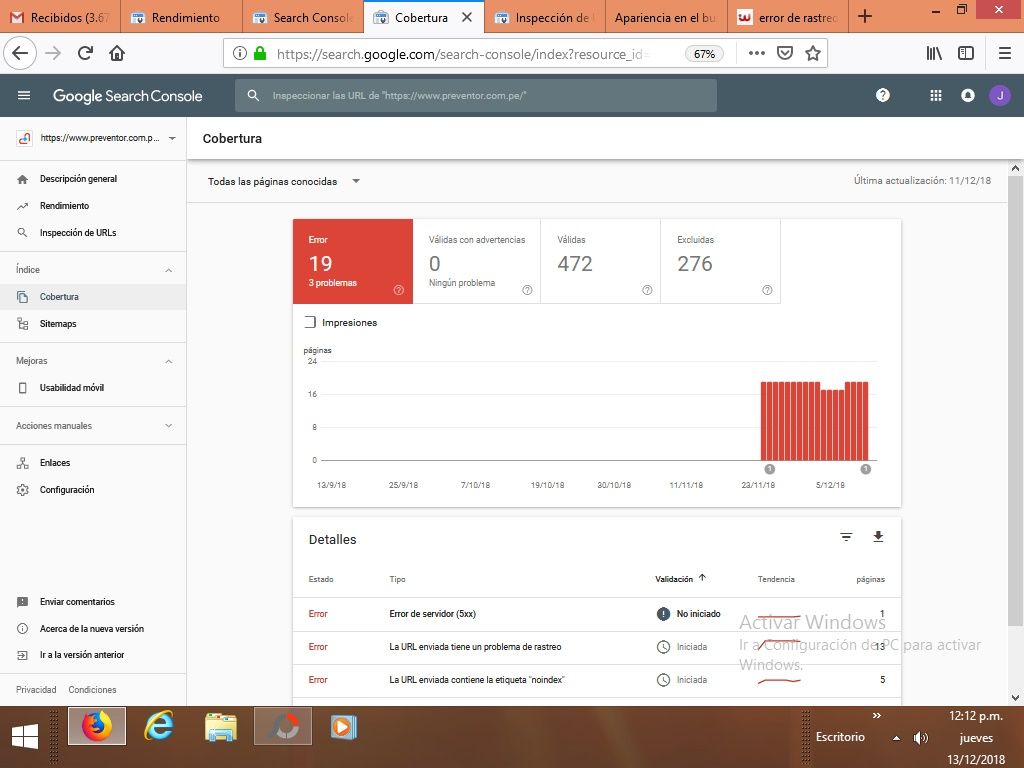Open the Firefox application menu

[x=1005, y=54]
